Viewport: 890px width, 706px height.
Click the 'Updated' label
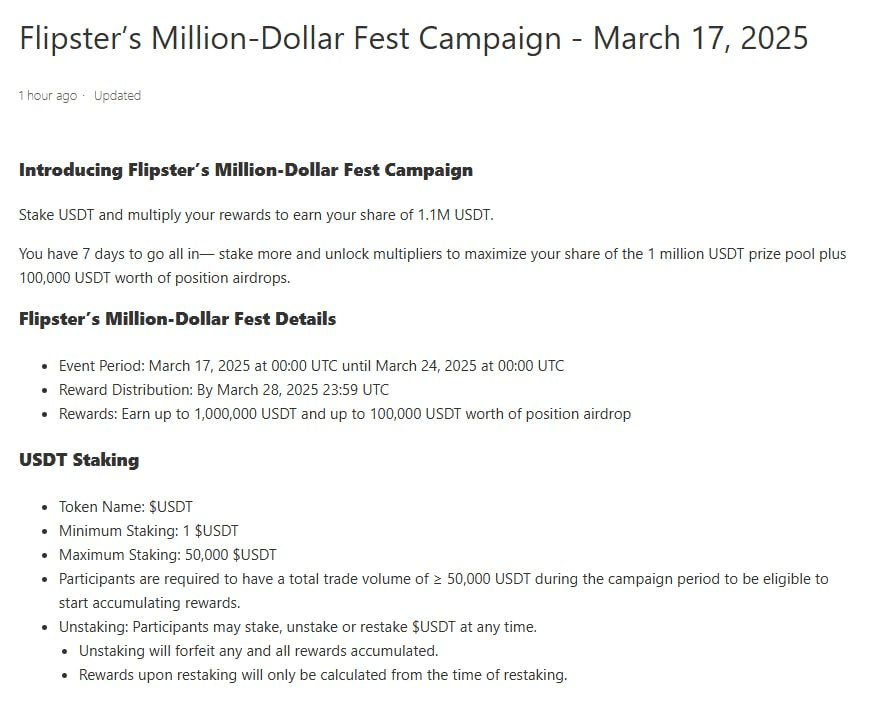pyautogui.click(x=117, y=95)
